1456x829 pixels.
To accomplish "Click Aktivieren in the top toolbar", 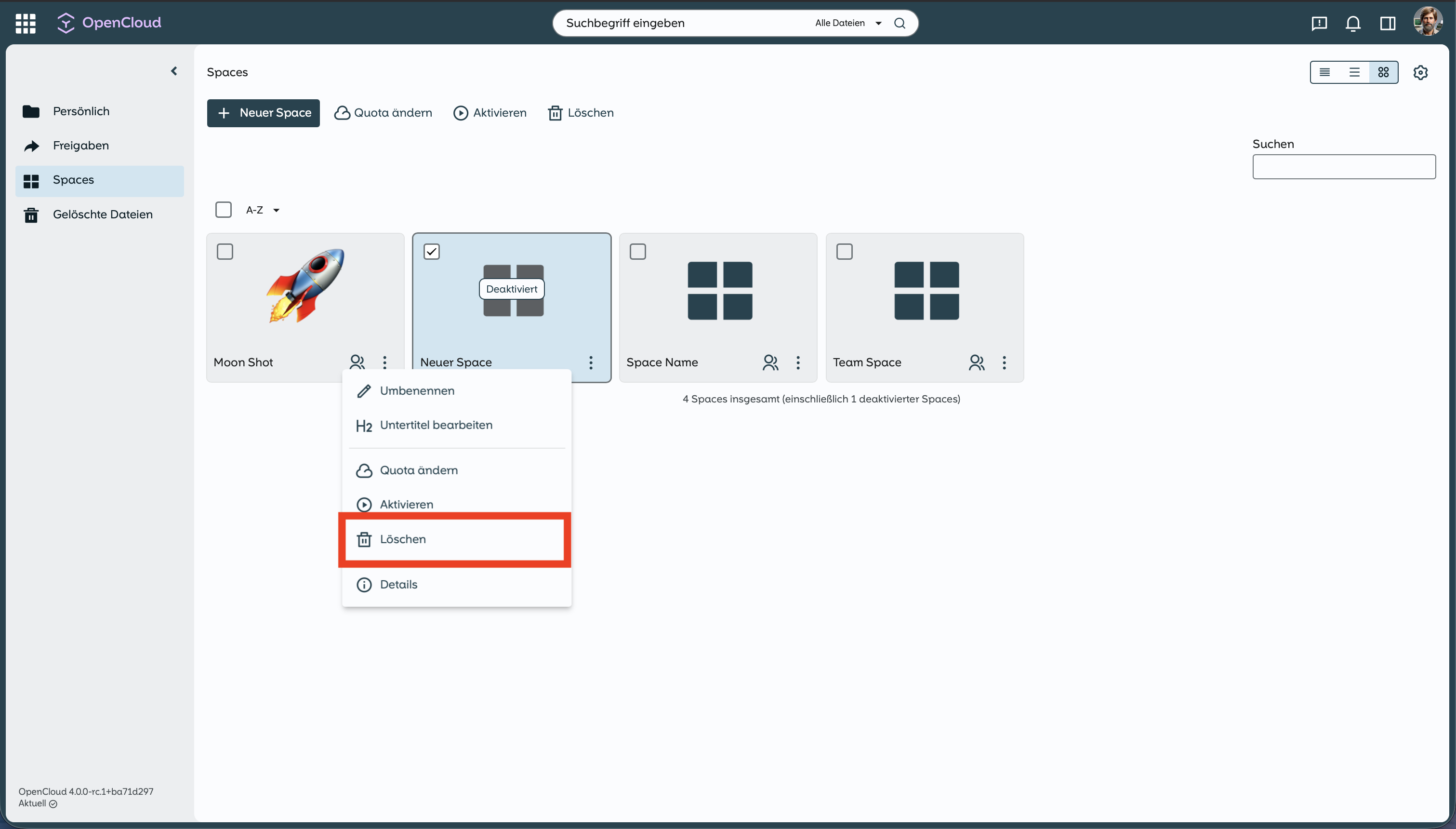I will point(490,113).
